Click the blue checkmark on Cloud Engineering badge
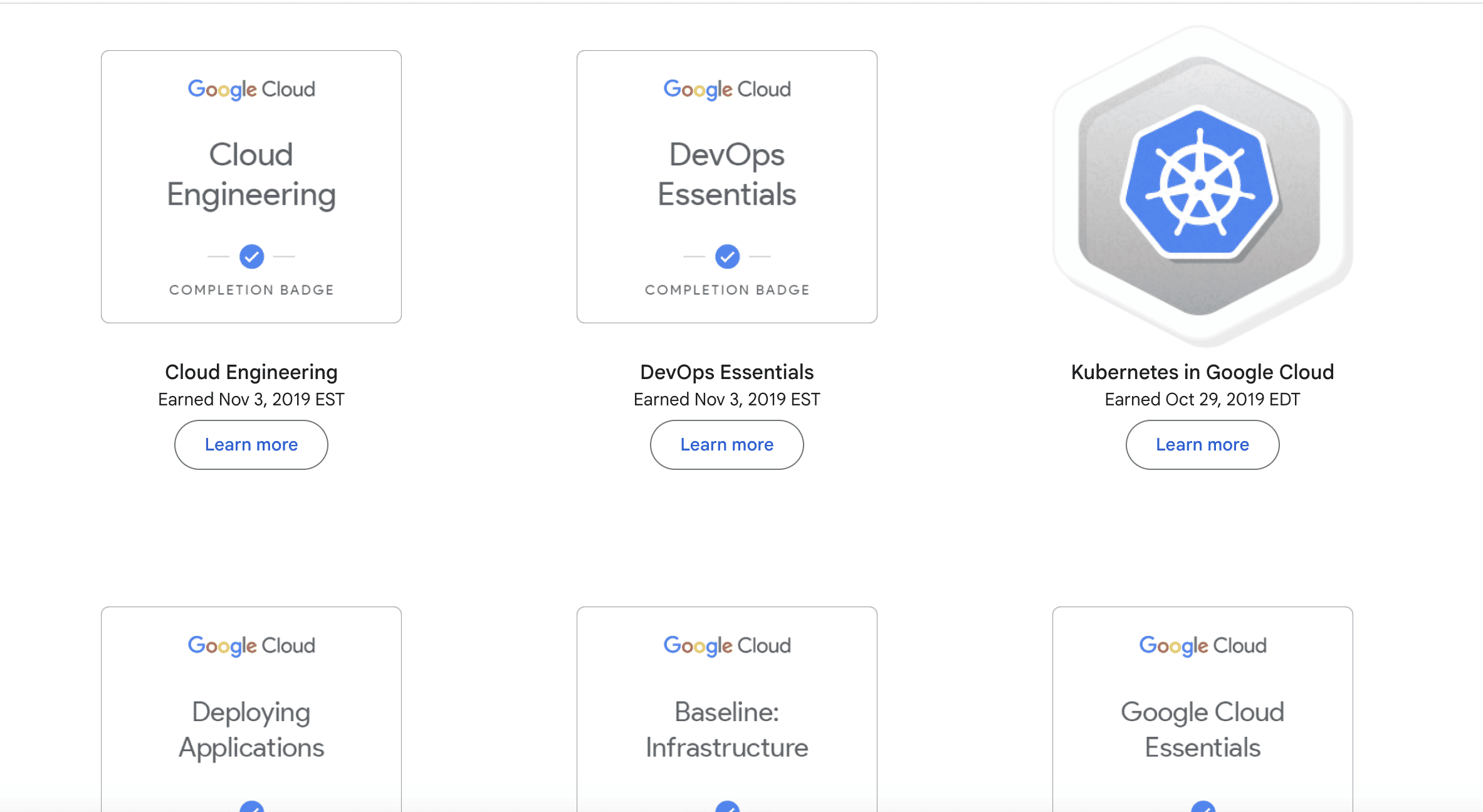 [251, 256]
